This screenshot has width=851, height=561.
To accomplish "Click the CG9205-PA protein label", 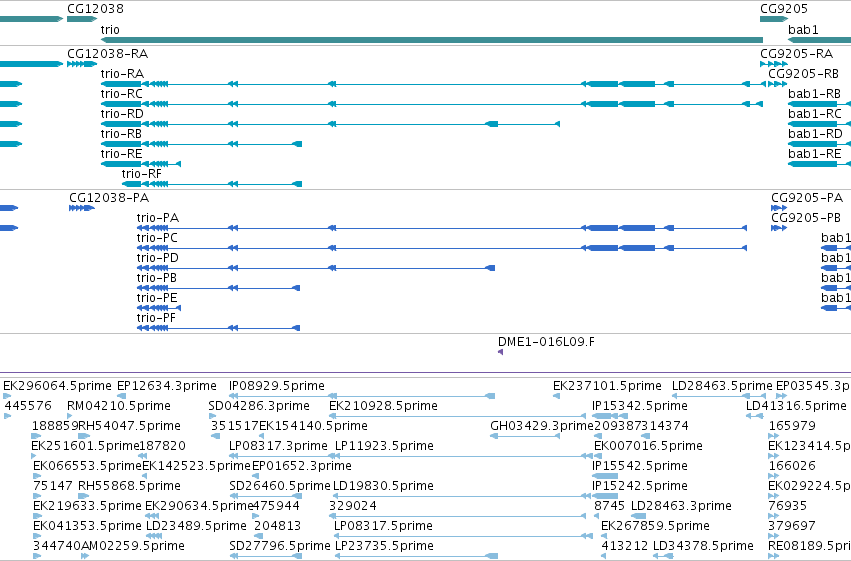I will tap(807, 198).
